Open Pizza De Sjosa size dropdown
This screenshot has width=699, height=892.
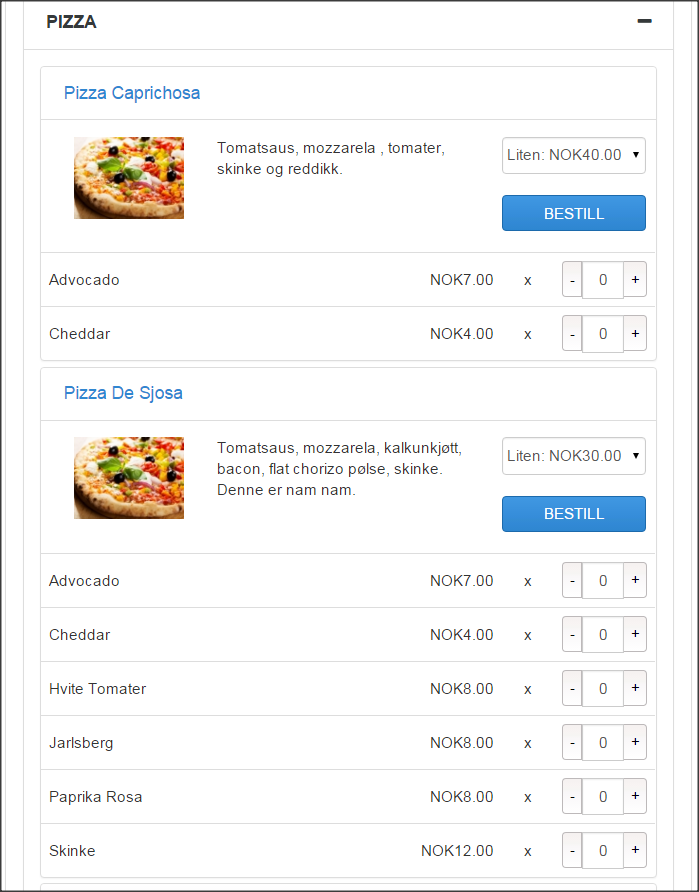573,456
